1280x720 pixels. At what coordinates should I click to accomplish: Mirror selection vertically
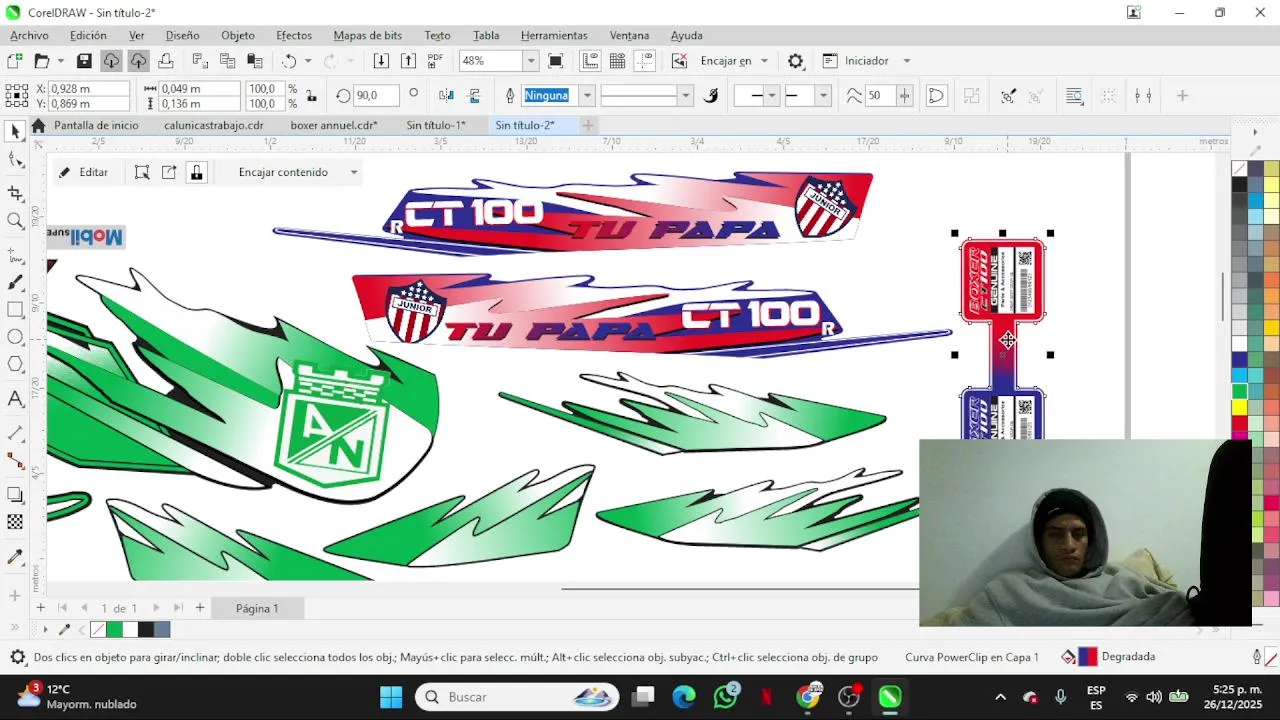474,96
